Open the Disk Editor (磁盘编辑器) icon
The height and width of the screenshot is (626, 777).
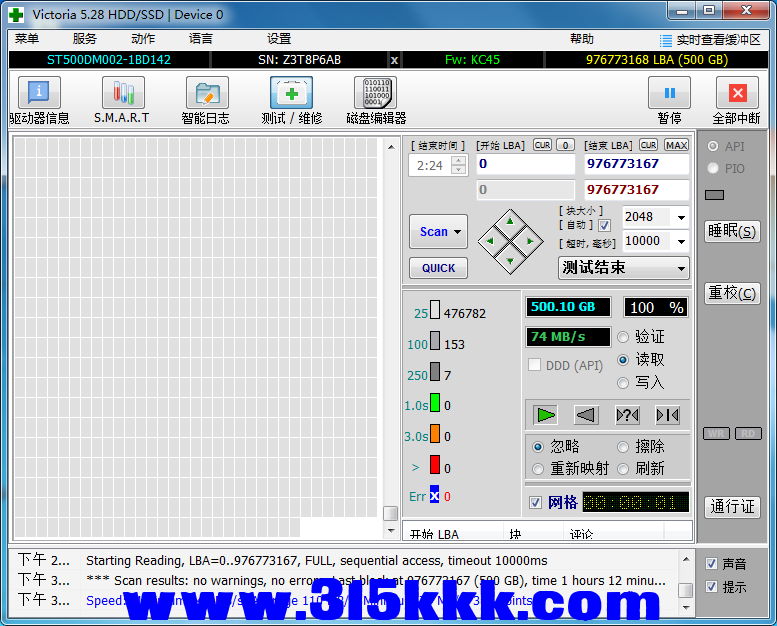pyautogui.click(x=376, y=93)
